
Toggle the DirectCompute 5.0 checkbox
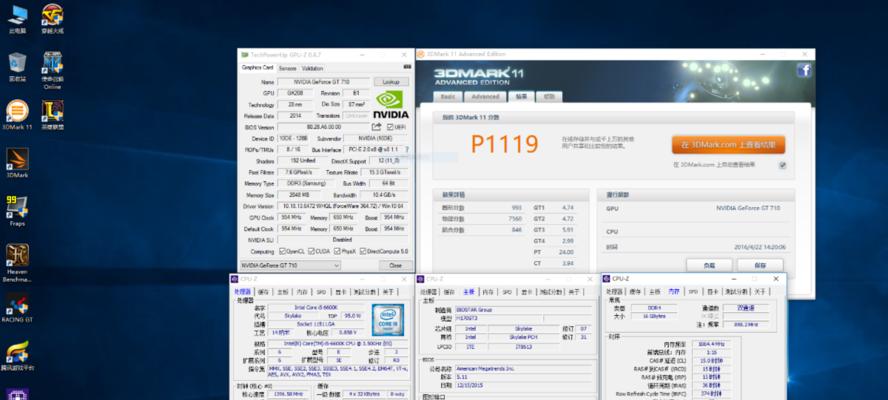pyautogui.click(x=362, y=252)
